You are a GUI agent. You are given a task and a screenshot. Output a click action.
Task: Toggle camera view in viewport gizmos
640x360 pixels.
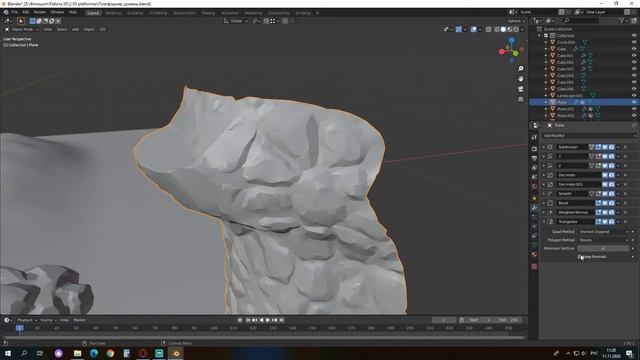(x=520, y=89)
